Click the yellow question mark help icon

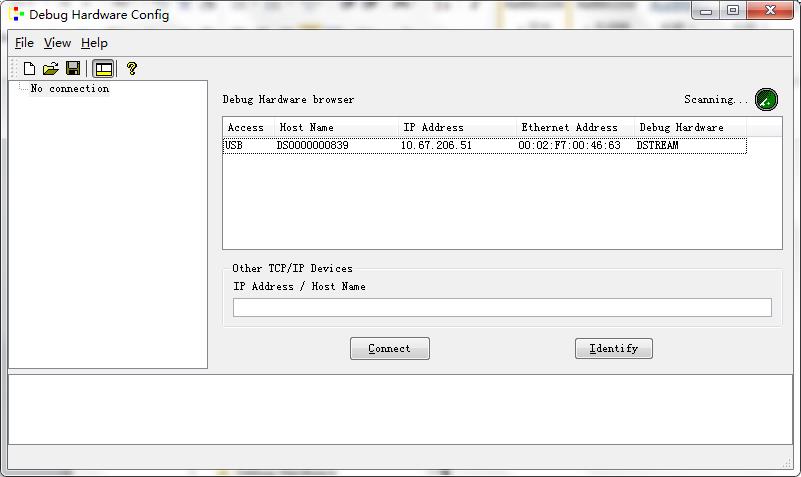pyautogui.click(x=131, y=68)
